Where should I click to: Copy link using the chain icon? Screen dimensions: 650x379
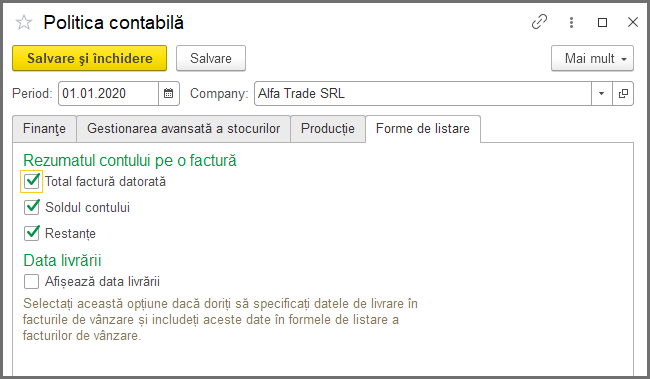tap(539, 22)
